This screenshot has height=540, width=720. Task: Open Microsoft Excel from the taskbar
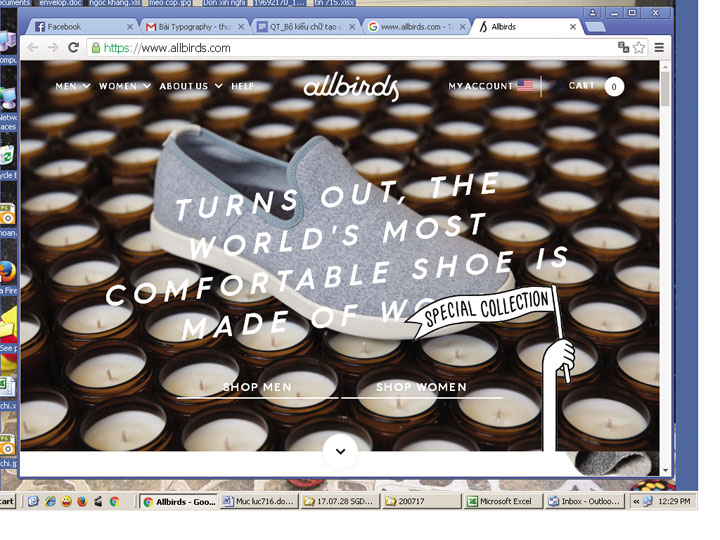503,501
